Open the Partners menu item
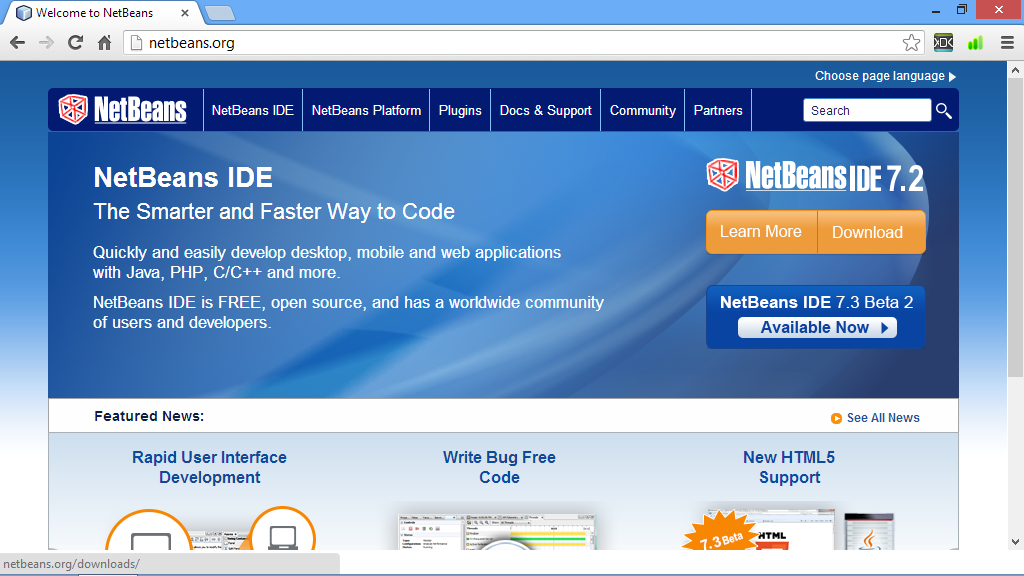1024x576 pixels. (718, 110)
